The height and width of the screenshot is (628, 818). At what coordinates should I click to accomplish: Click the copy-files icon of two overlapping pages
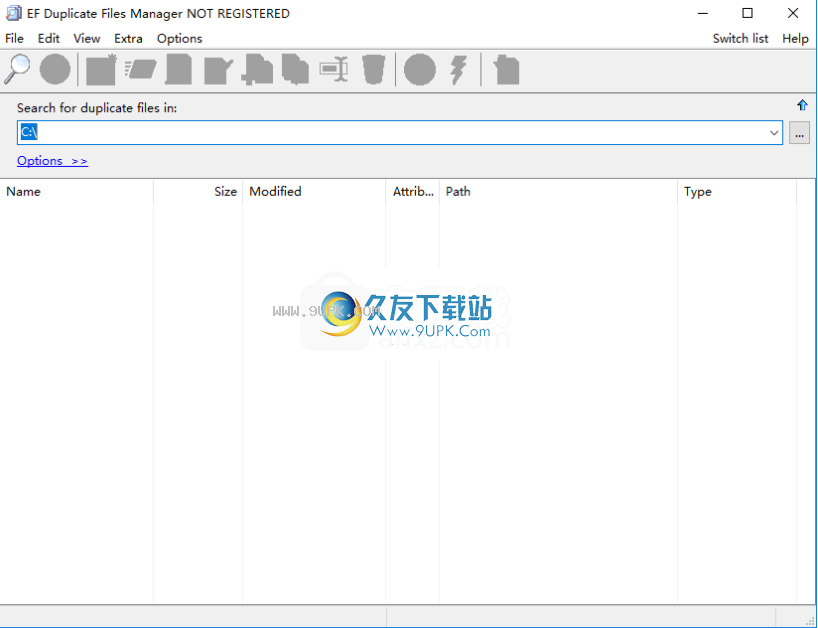[x=295, y=69]
